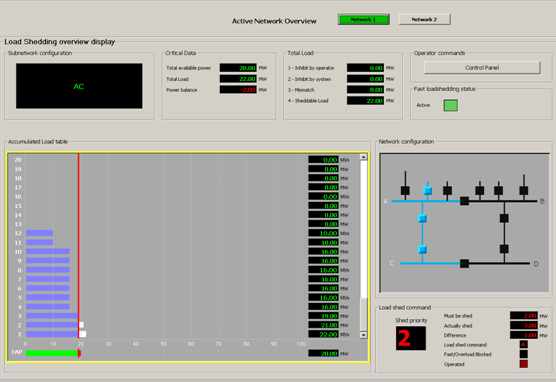Switch to Network 2 view
Screen dimensions: 556x382
(x=424, y=20)
